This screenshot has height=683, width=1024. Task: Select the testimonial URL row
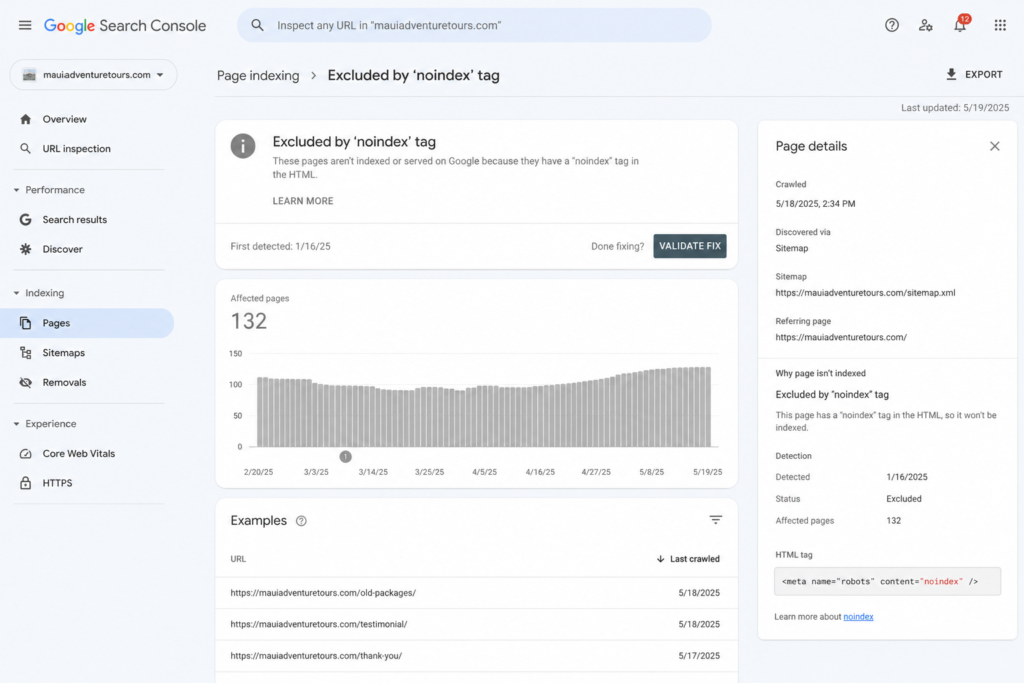(x=477, y=624)
